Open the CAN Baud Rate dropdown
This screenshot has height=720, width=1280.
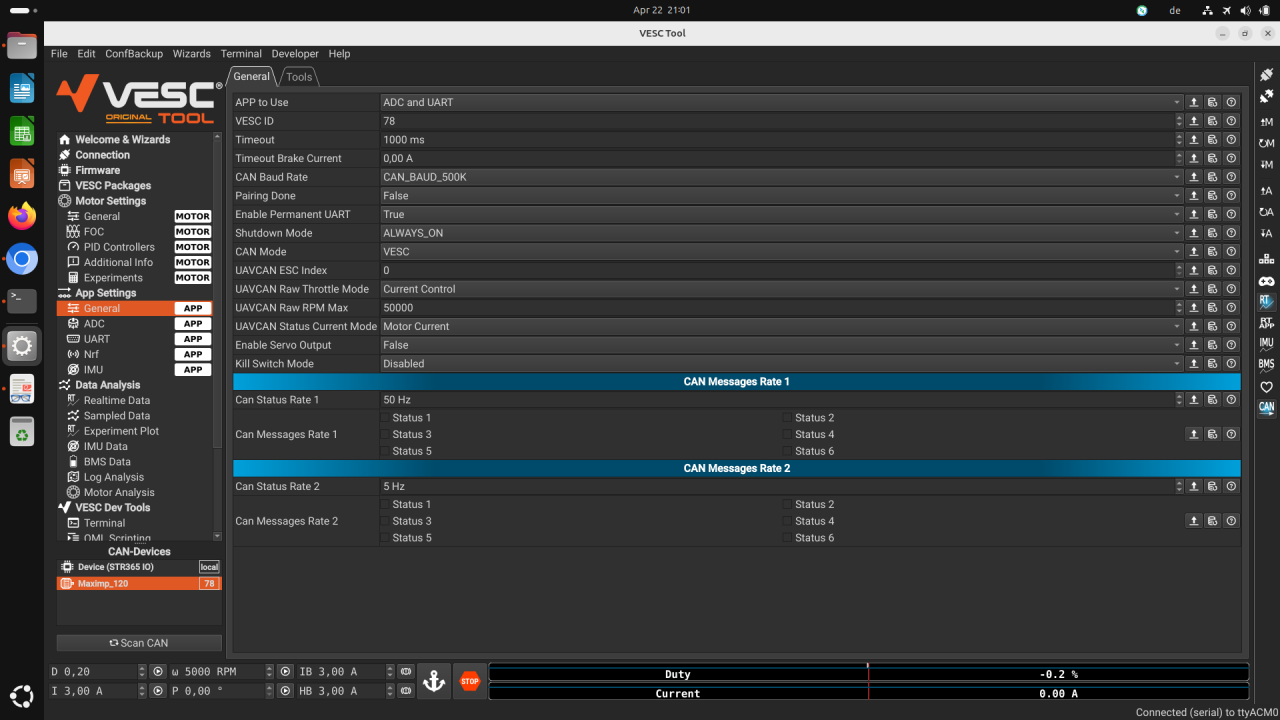[x=1178, y=177]
